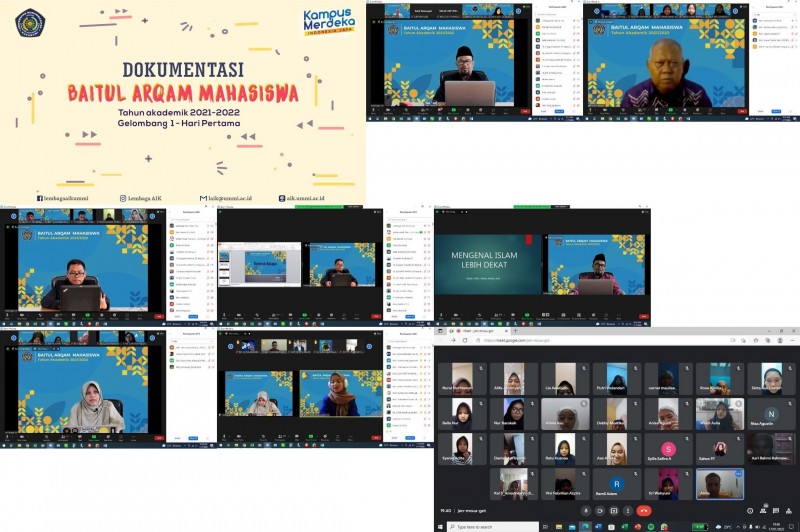Open the more options menu in Meet
The height and width of the screenshot is (532, 800).
point(628,511)
